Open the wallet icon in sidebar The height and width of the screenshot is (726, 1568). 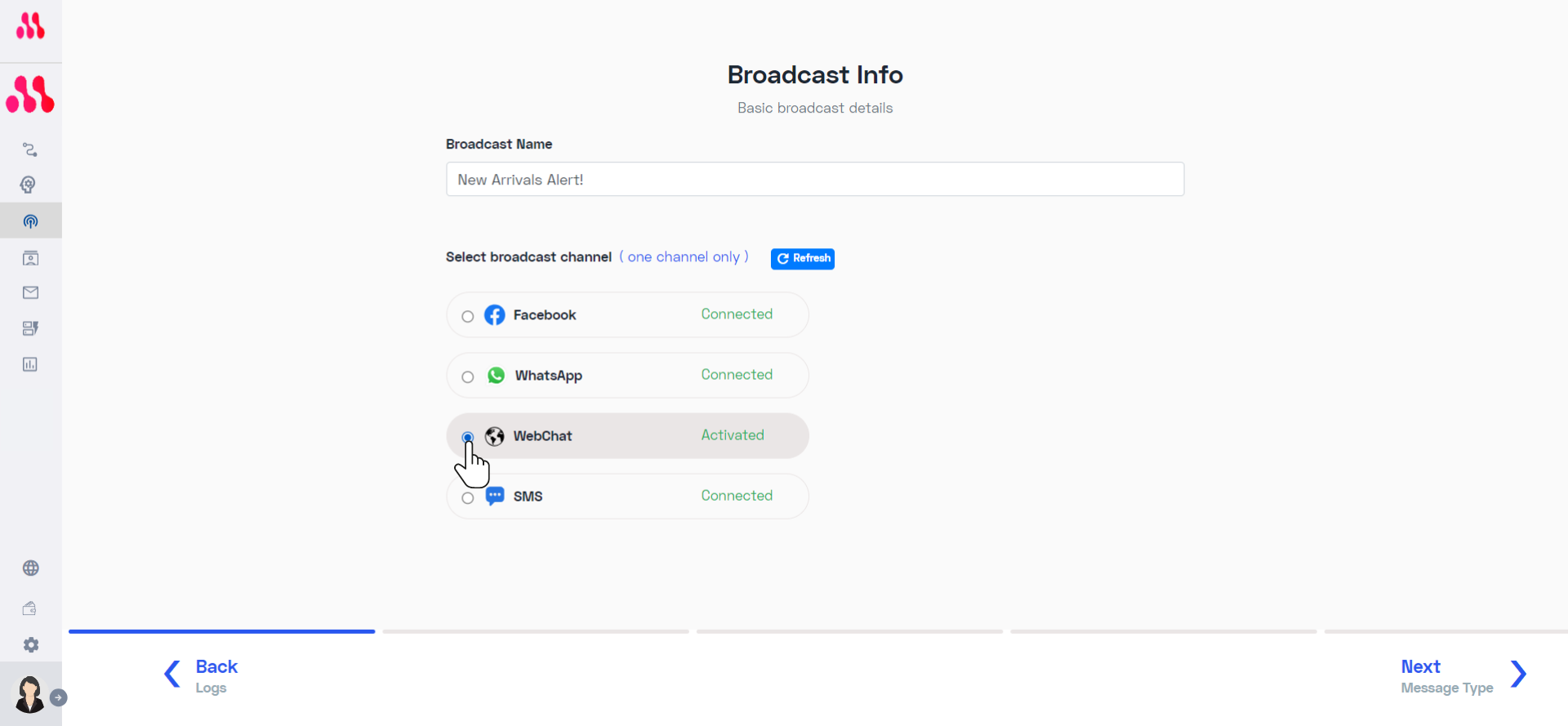29,608
